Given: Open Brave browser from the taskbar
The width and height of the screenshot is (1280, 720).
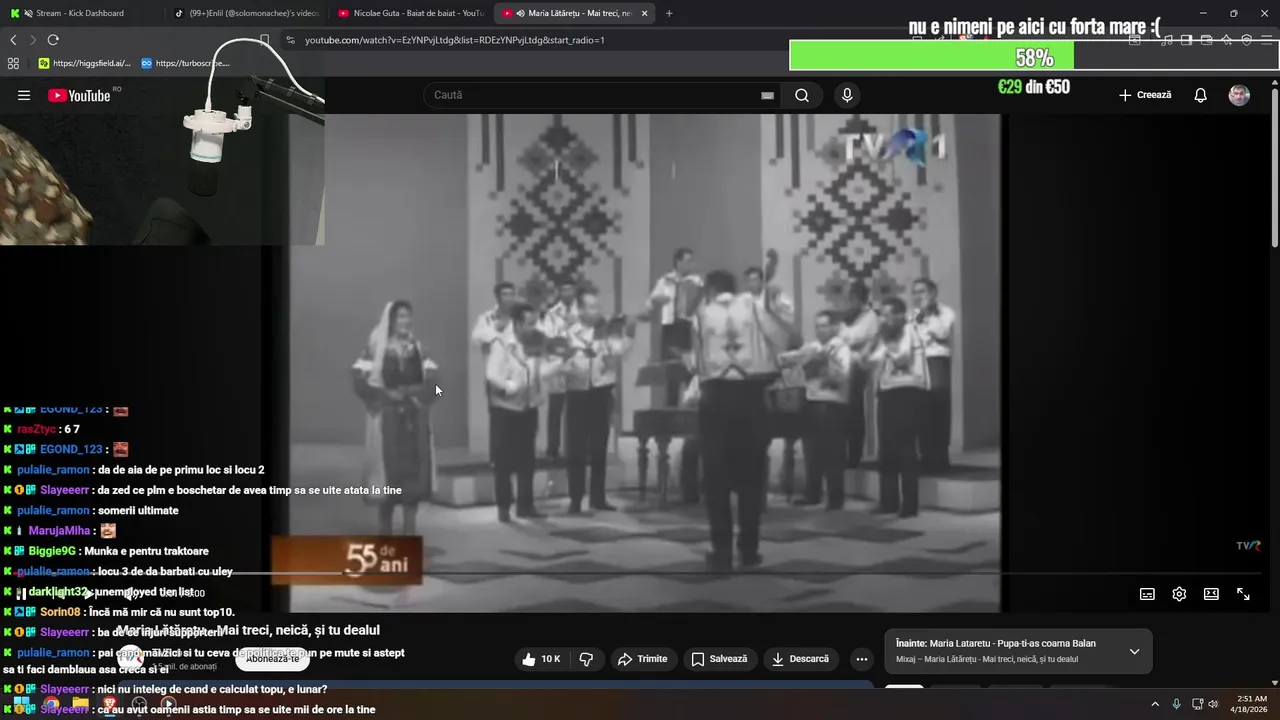Looking at the screenshot, I should click(110, 704).
